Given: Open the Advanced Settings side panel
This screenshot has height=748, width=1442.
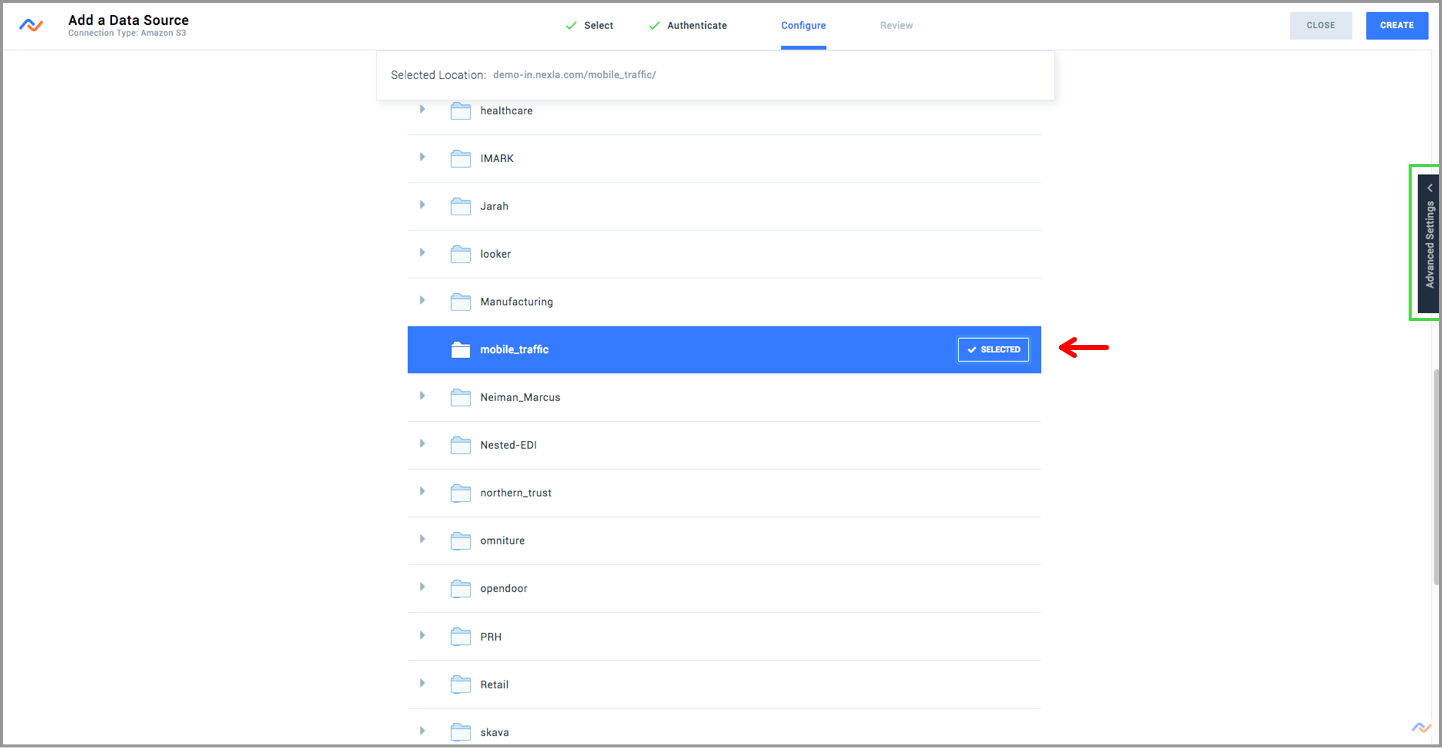Looking at the screenshot, I should (1429, 243).
